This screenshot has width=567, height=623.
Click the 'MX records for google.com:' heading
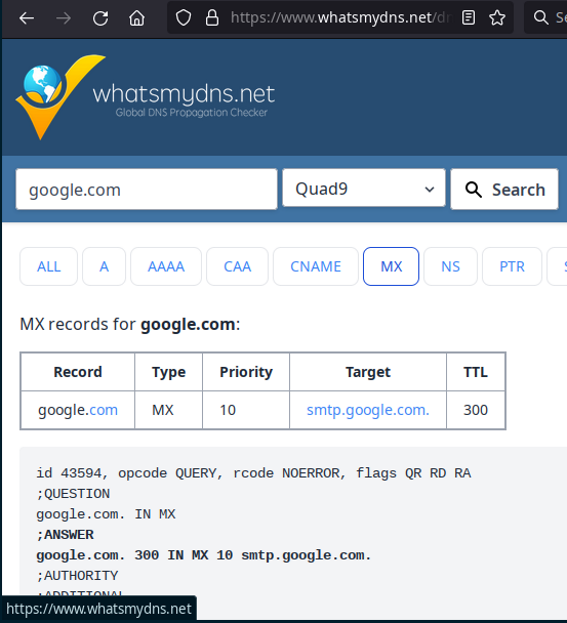coord(130,324)
